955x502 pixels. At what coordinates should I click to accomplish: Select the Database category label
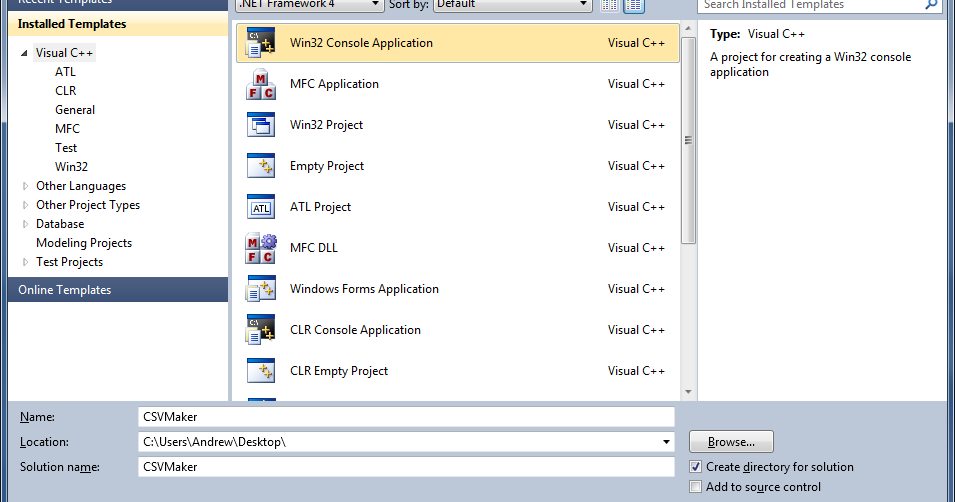click(60, 224)
